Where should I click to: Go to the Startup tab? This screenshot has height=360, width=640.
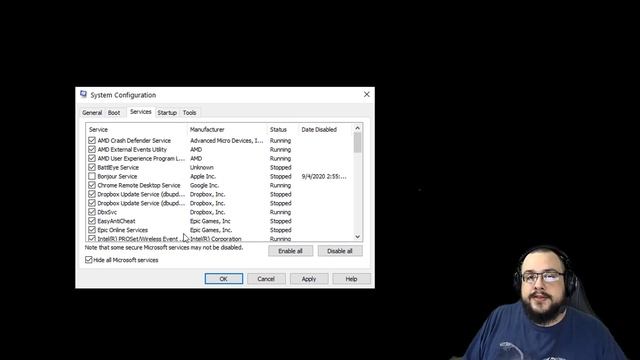pyautogui.click(x=167, y=113)
